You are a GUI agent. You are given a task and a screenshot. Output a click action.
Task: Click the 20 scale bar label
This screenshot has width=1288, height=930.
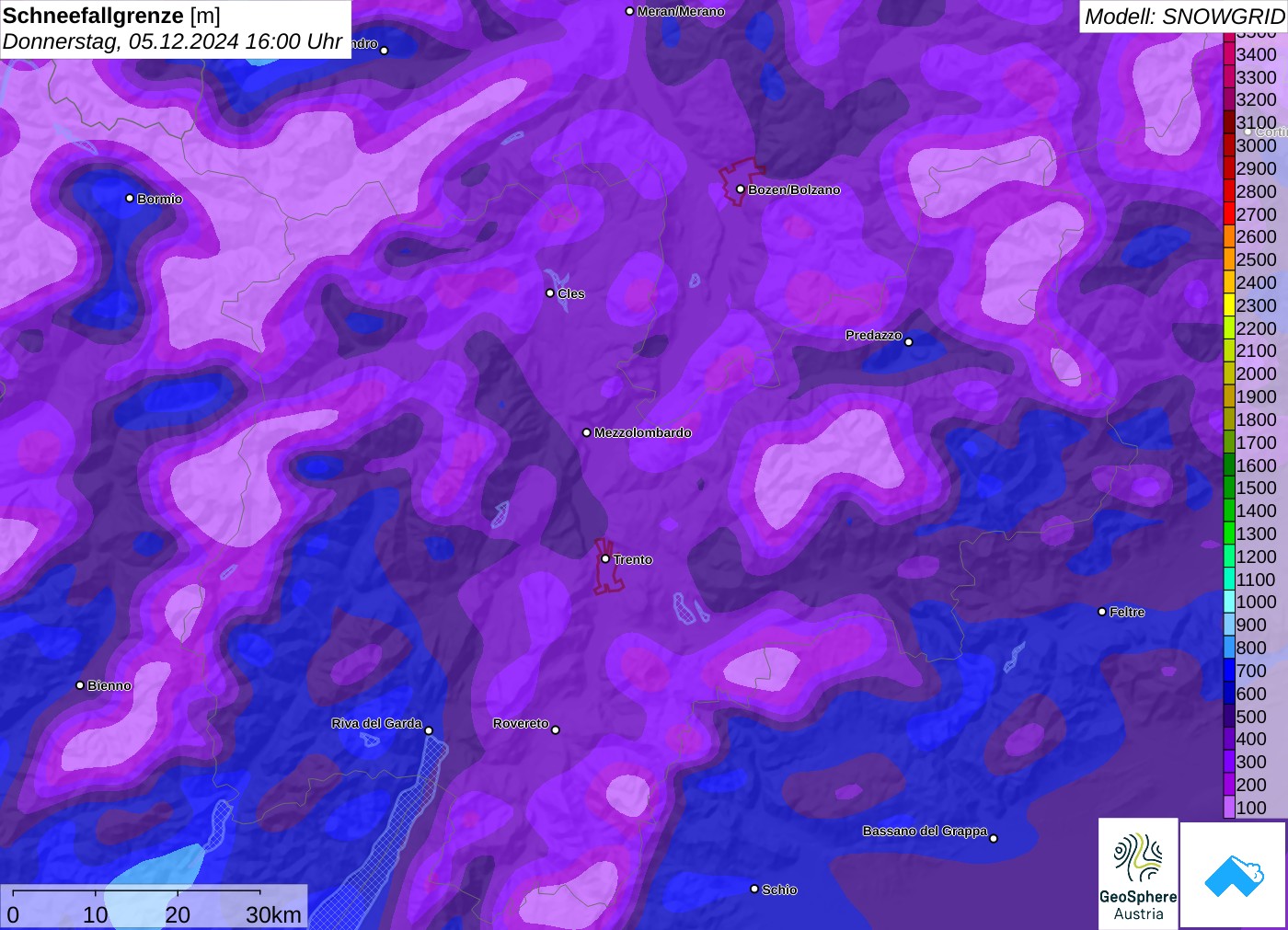tap(178, 914)
